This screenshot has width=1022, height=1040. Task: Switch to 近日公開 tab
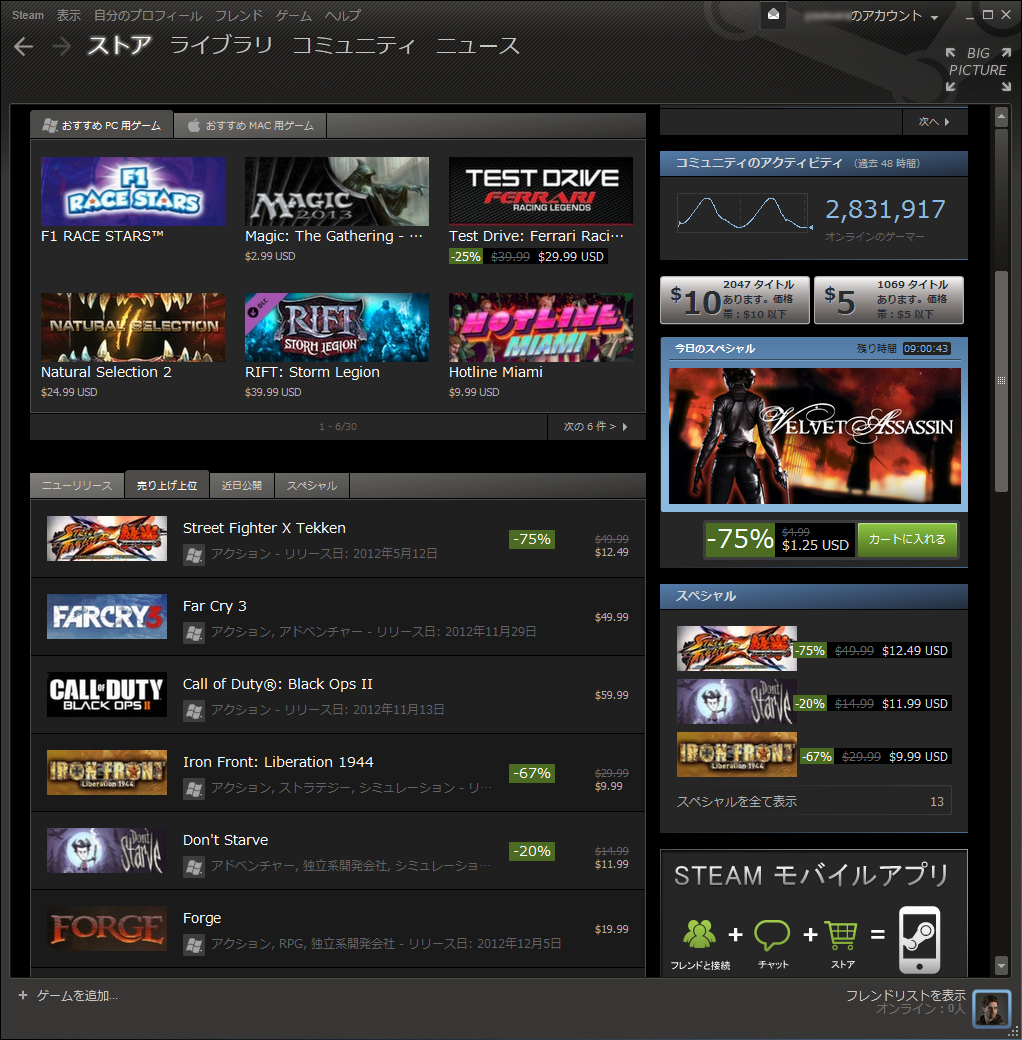(241, 486)
